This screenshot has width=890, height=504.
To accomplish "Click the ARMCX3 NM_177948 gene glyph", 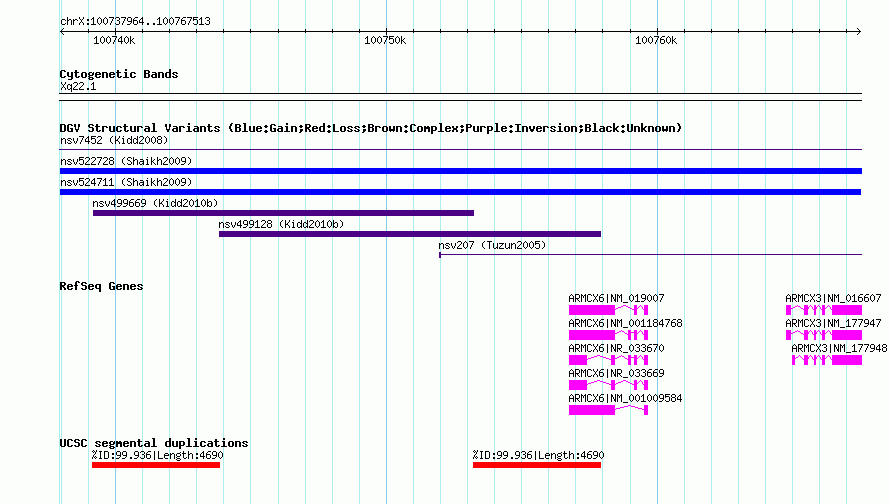I will (x=827, y=360).
